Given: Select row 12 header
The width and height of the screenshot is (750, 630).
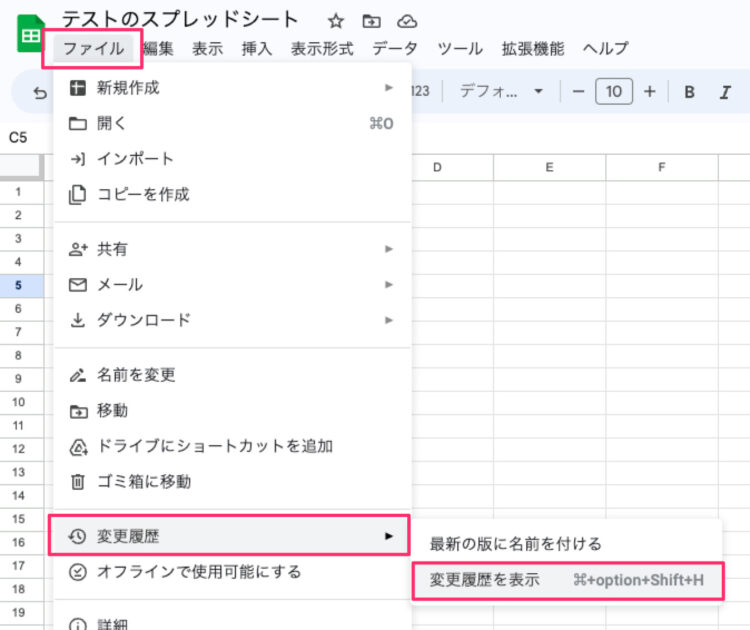Looking at the screenshot, I should (x=22, y=449).
